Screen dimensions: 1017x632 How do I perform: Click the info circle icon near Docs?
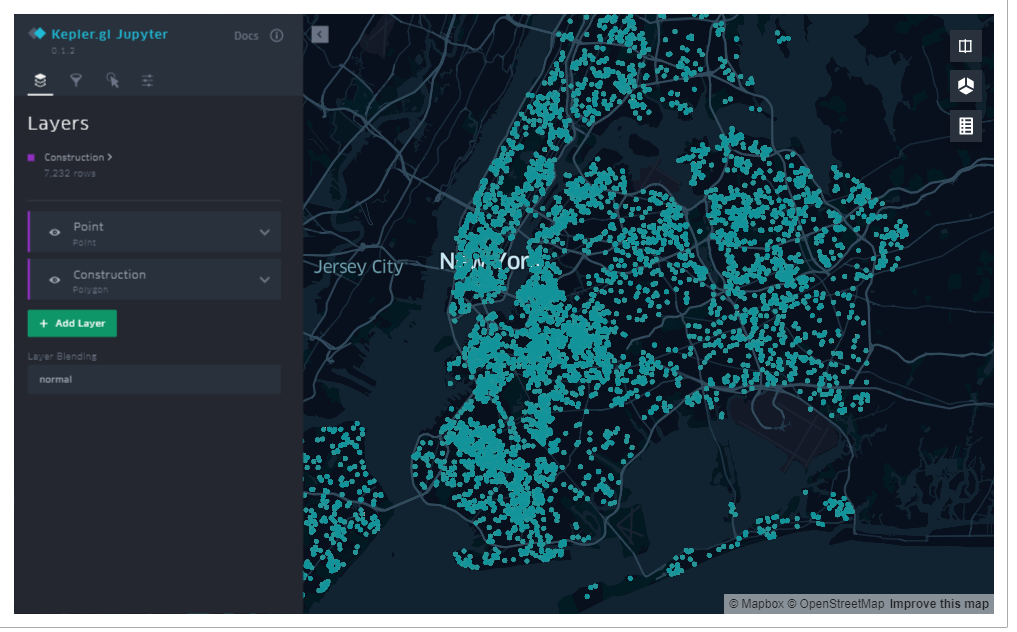(277, 36)
